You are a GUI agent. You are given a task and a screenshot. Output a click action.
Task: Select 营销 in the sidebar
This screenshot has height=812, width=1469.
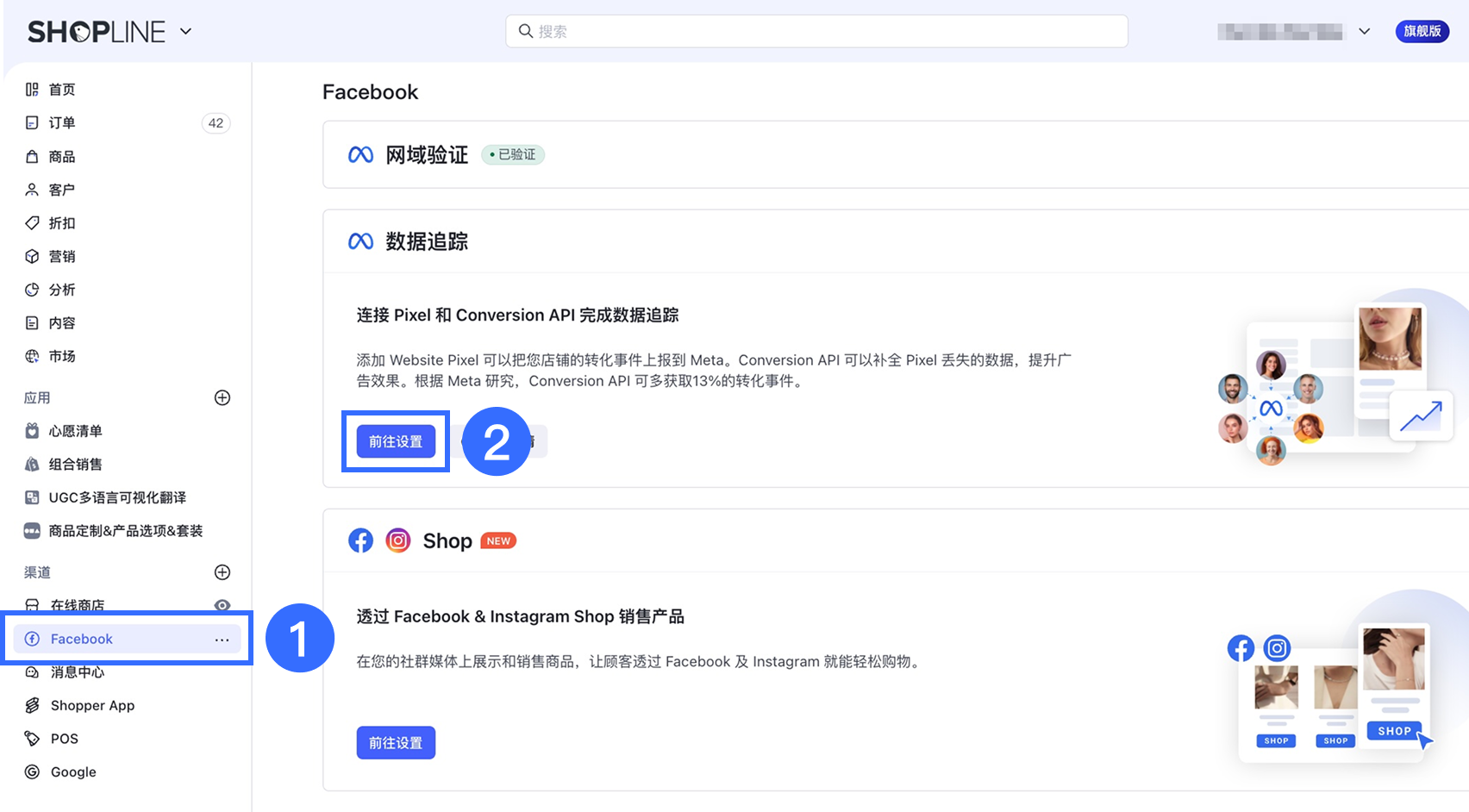coord(62,256)
